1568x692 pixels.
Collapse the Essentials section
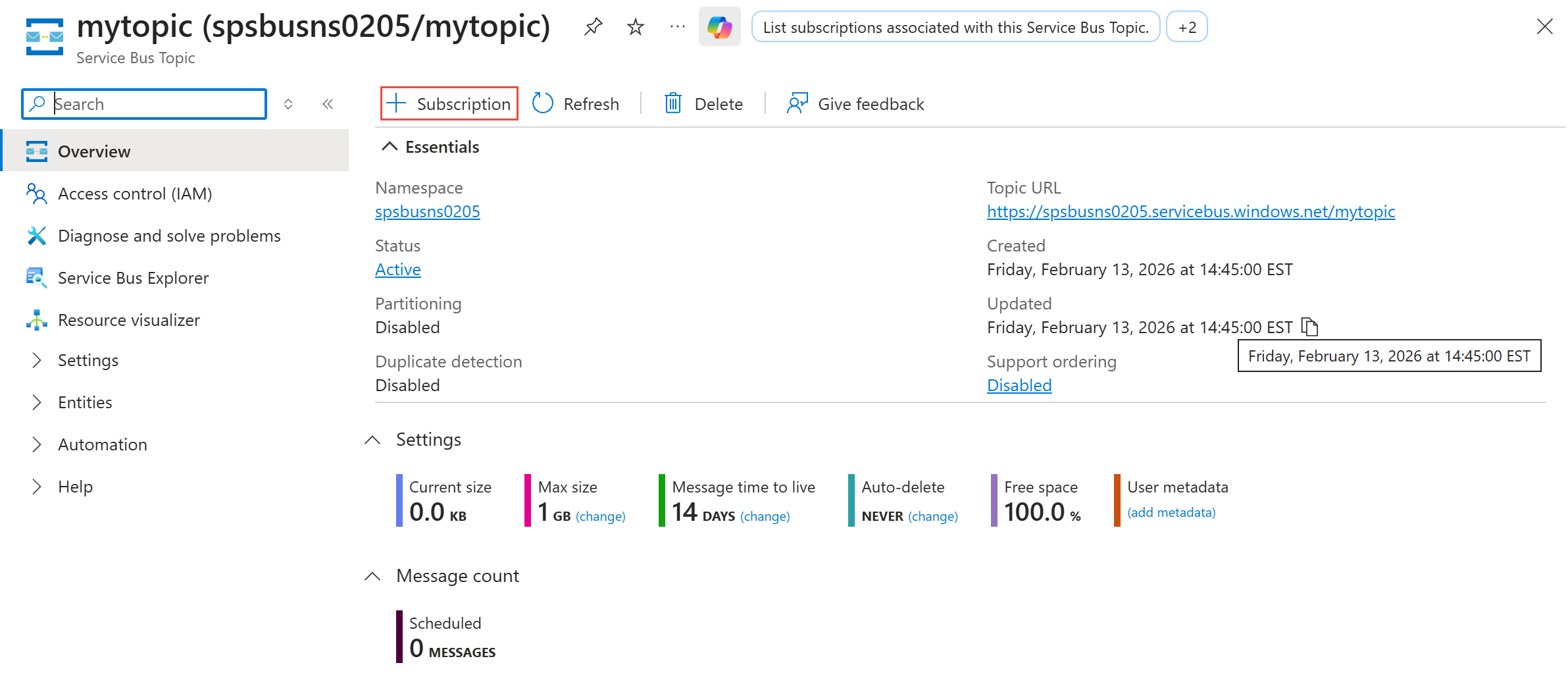390,146
